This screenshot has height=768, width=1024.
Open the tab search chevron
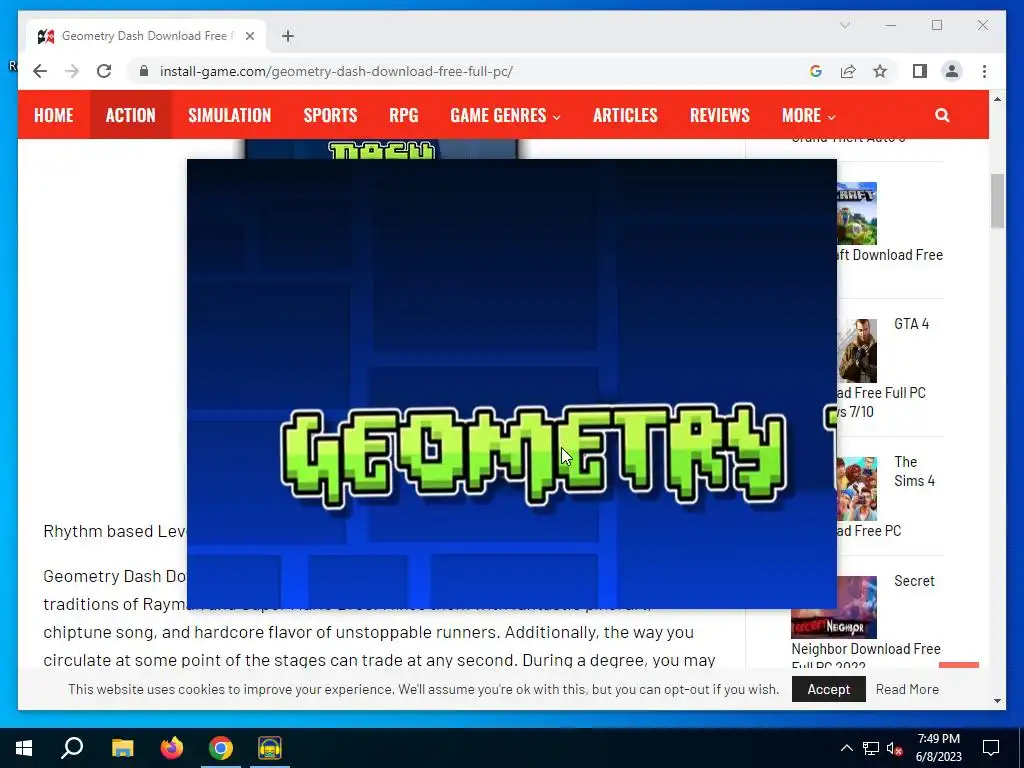(x=844, y=25)
